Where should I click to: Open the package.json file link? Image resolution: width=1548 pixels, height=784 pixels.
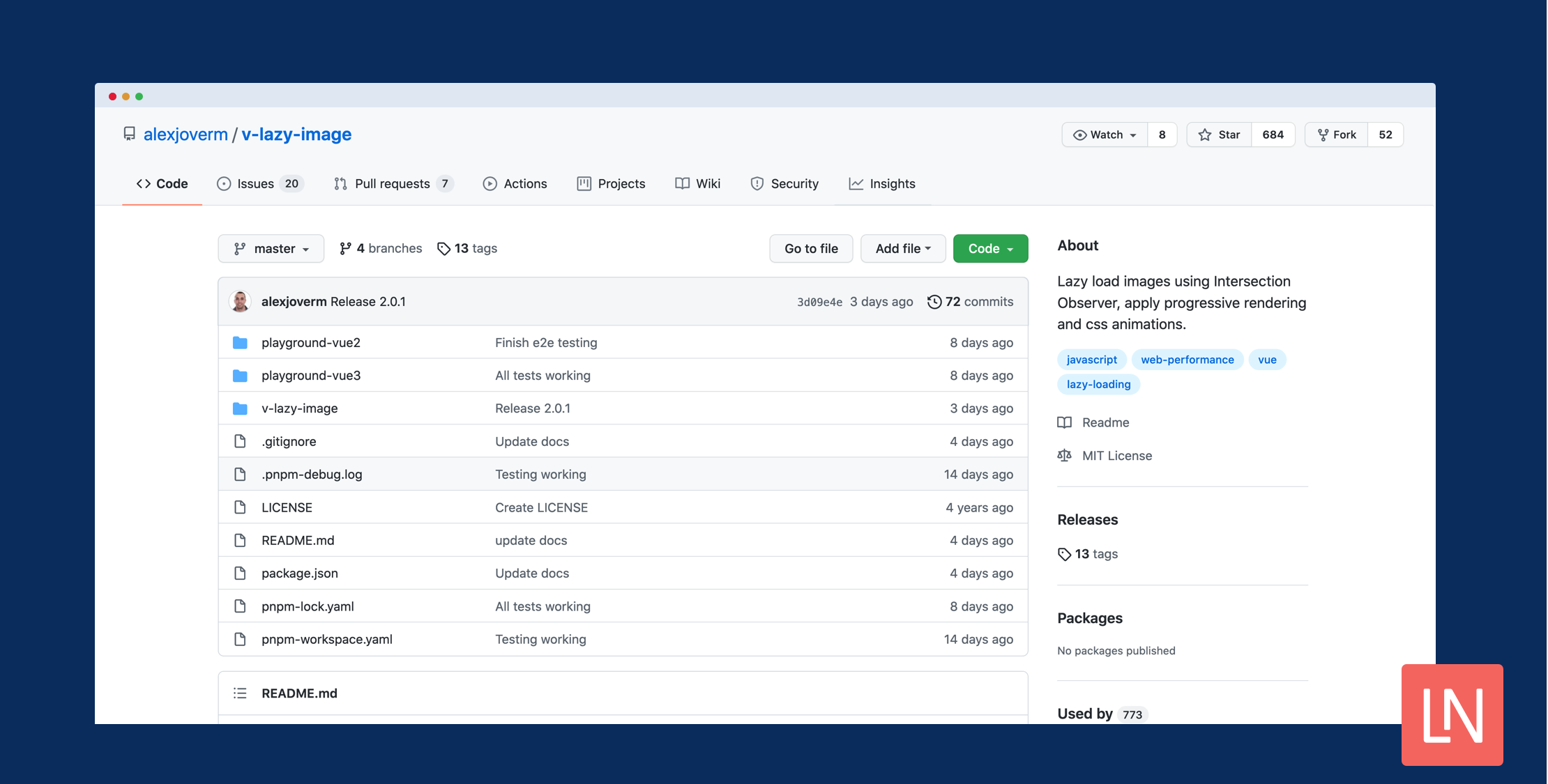point(300,573)
